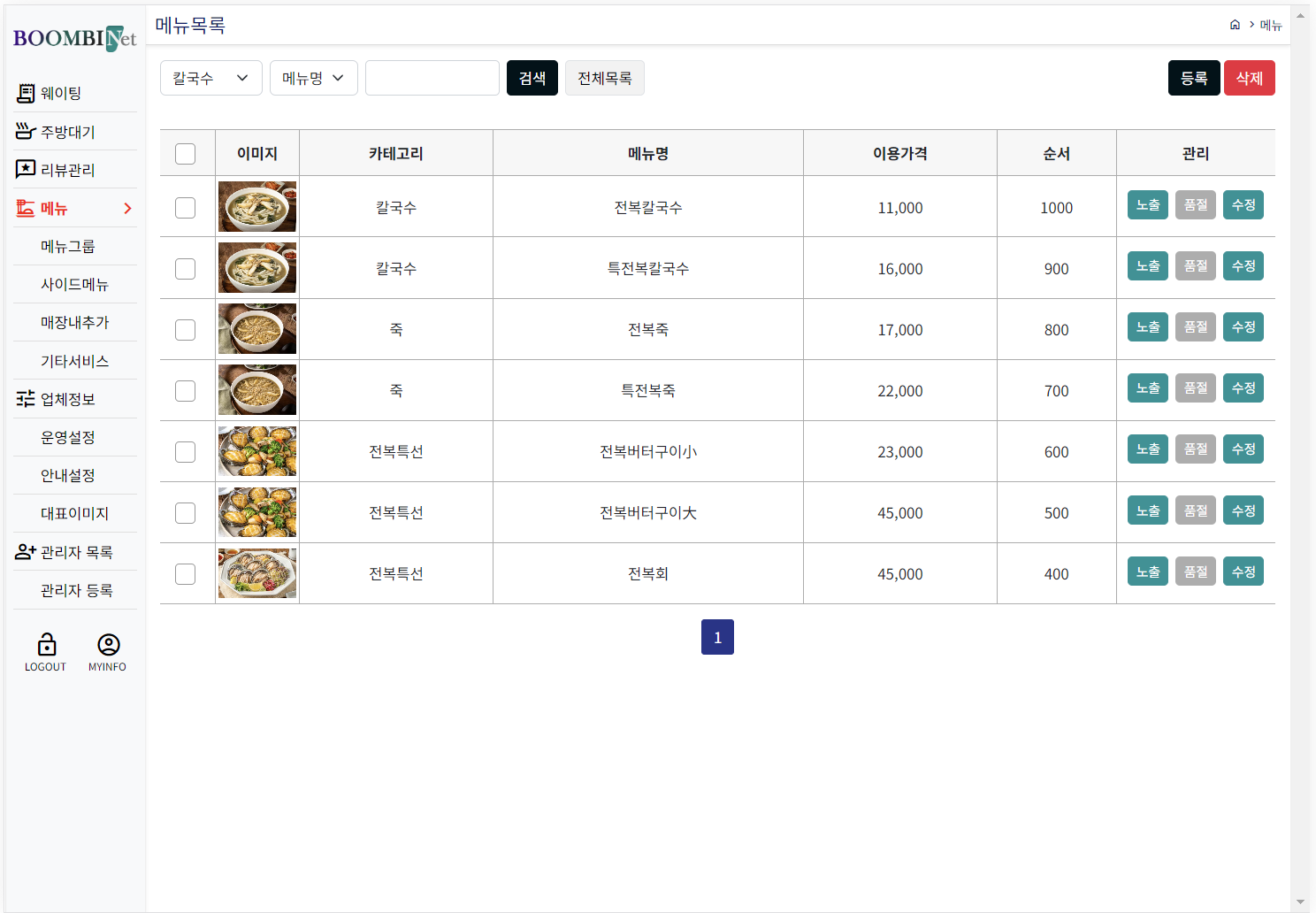This screenshot has width=1316, height=913.
Task: Click the home icon in breadcrumb
Action: [x=1235, y=25]
